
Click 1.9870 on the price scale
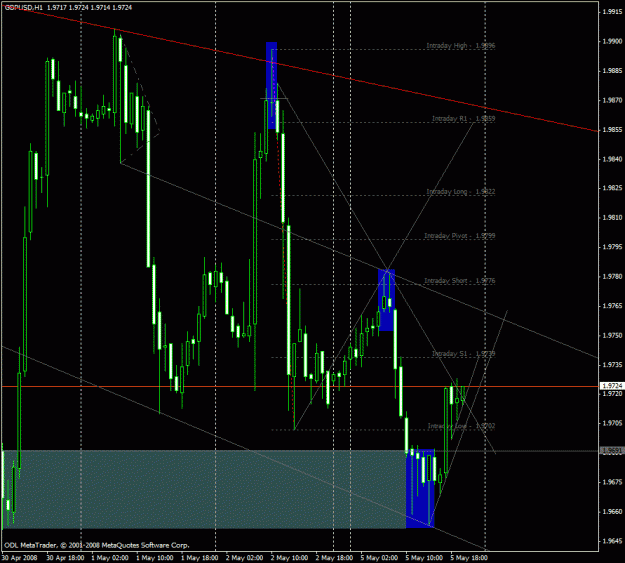pyautogui.click(x=613, y=100)
